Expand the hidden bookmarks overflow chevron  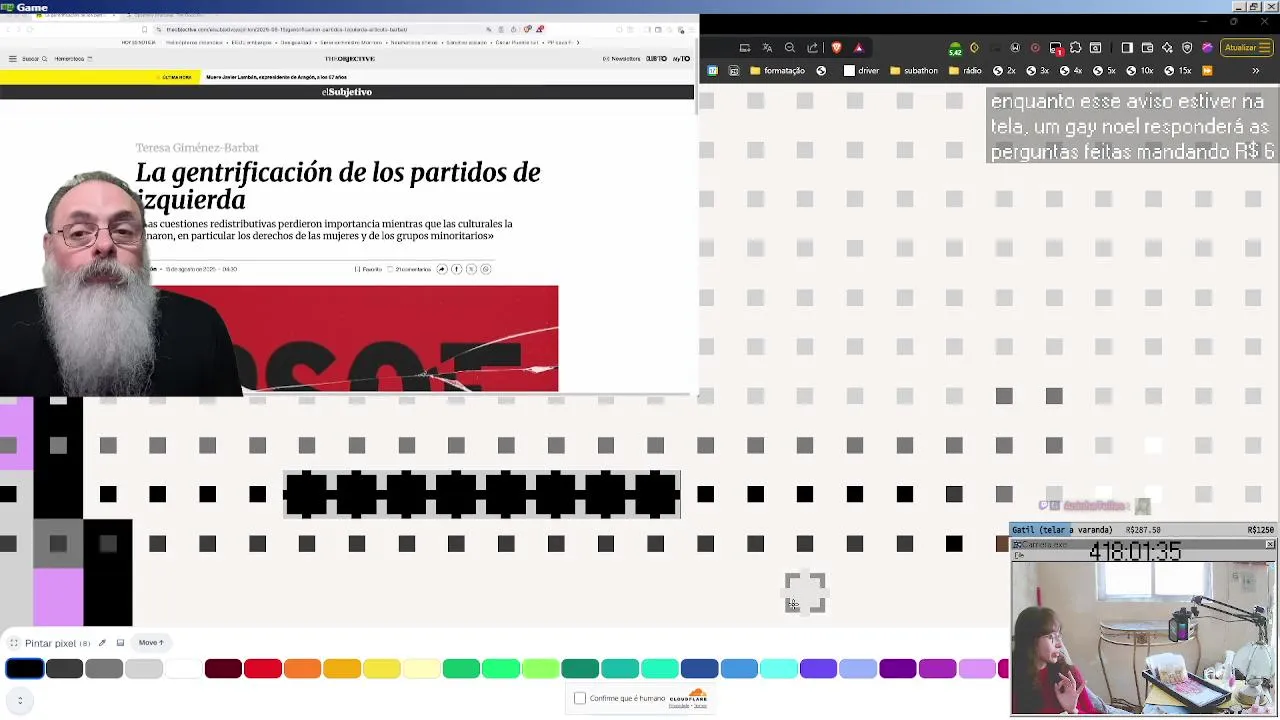click(1256, 71)
